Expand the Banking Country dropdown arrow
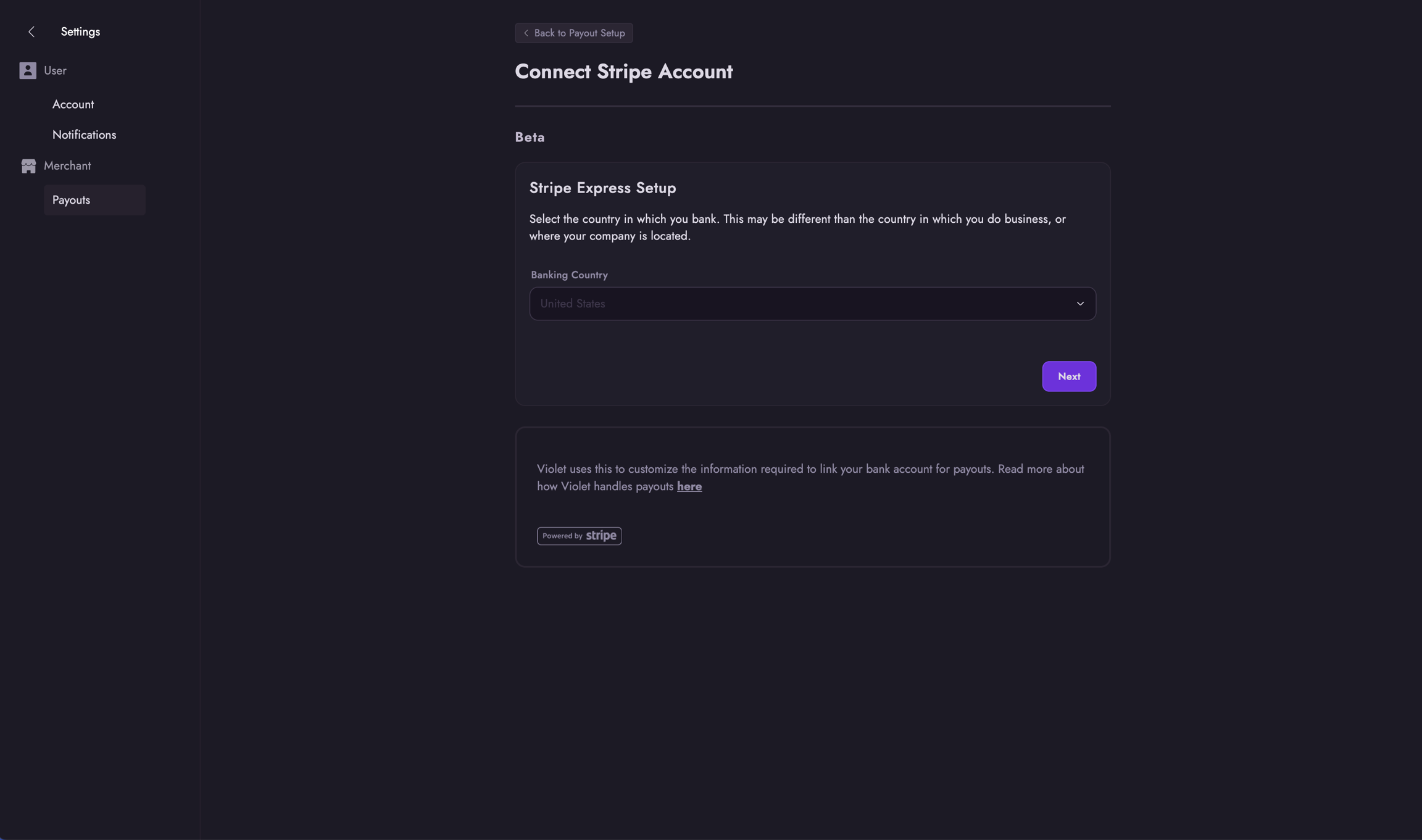 (1080, 304)
